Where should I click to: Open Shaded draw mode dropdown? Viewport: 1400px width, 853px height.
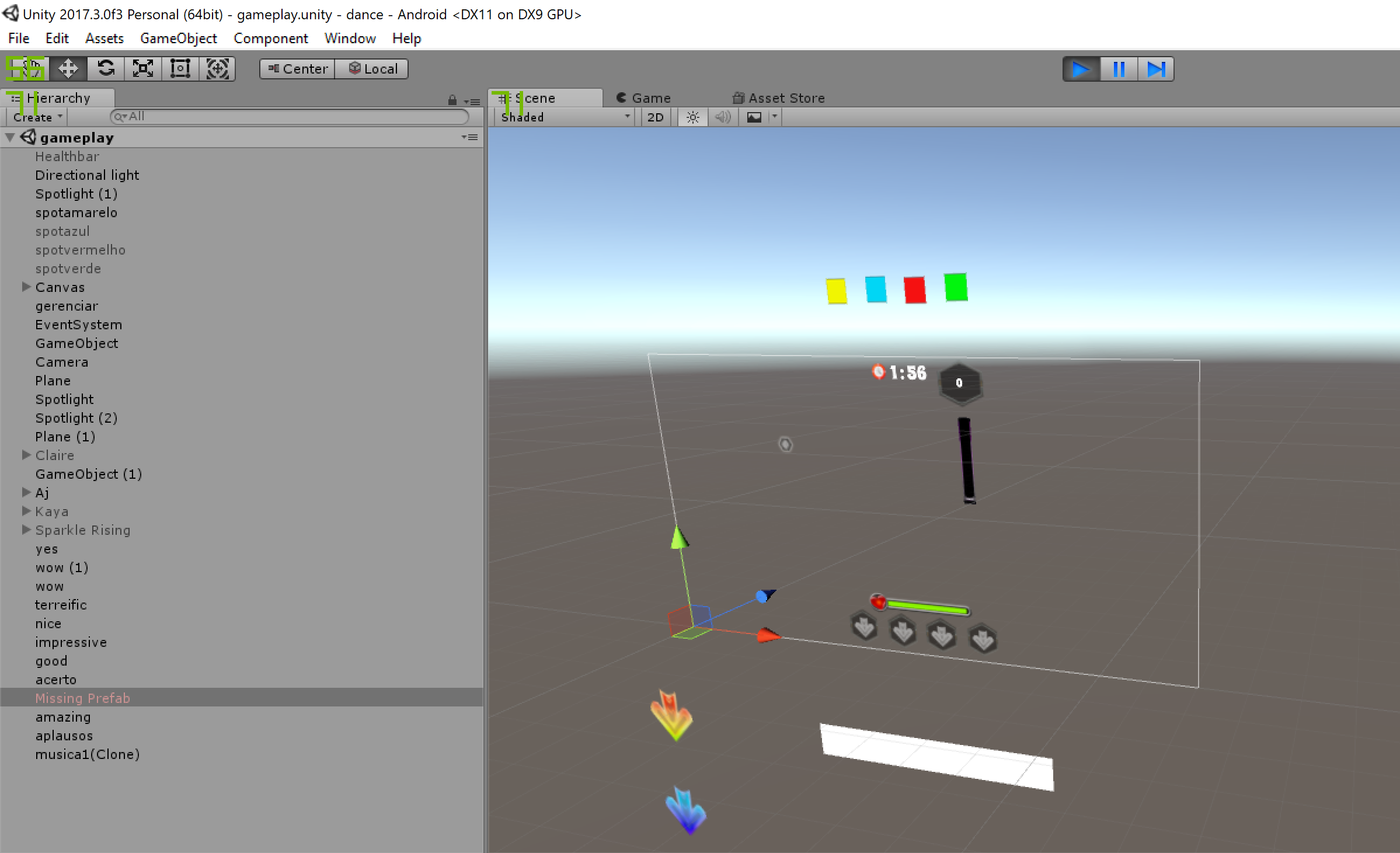[565, 117]
